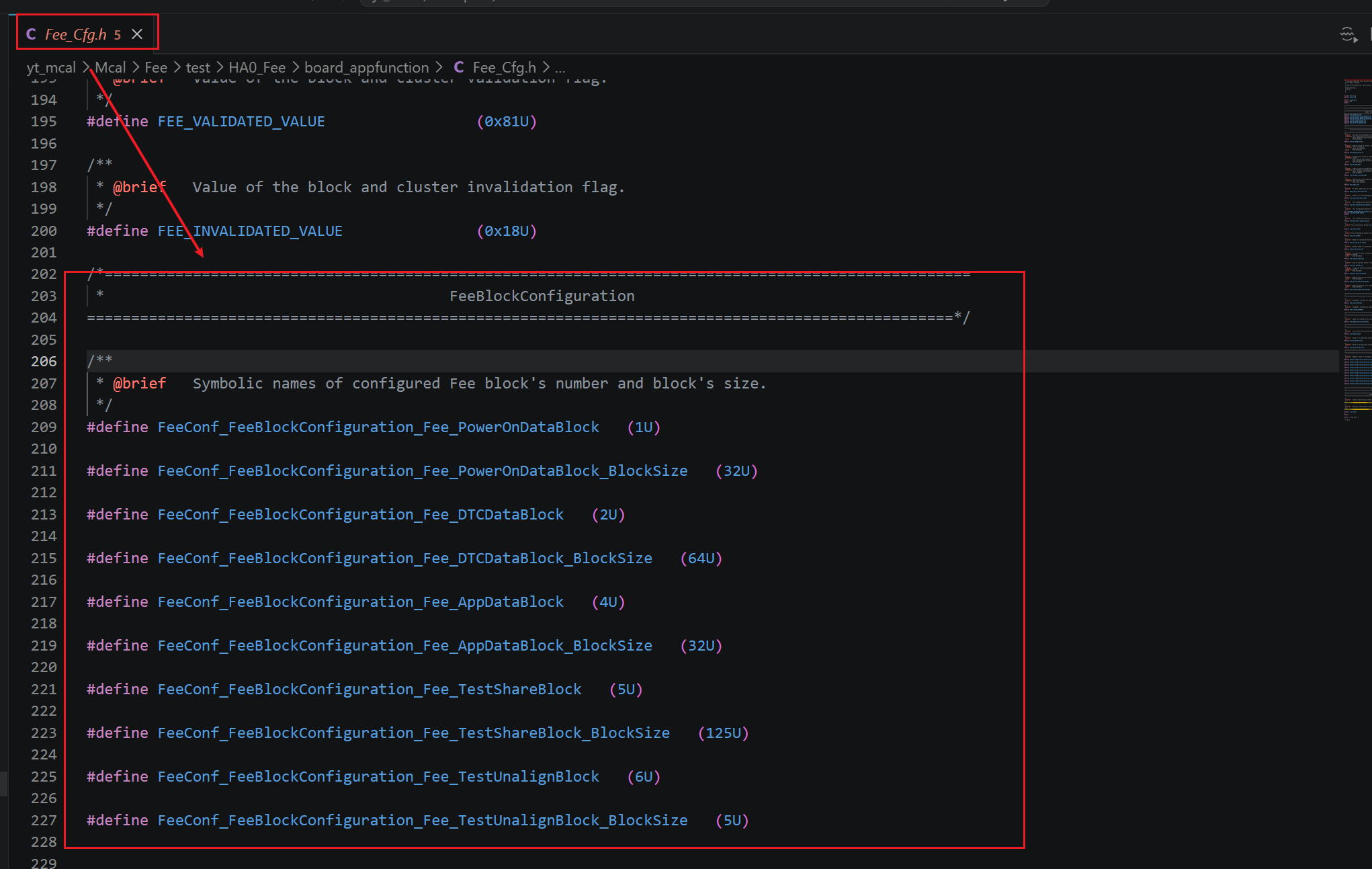Click the run/debug icon in editor toolbar
1372x869 pixels.
click(1347, 34)
